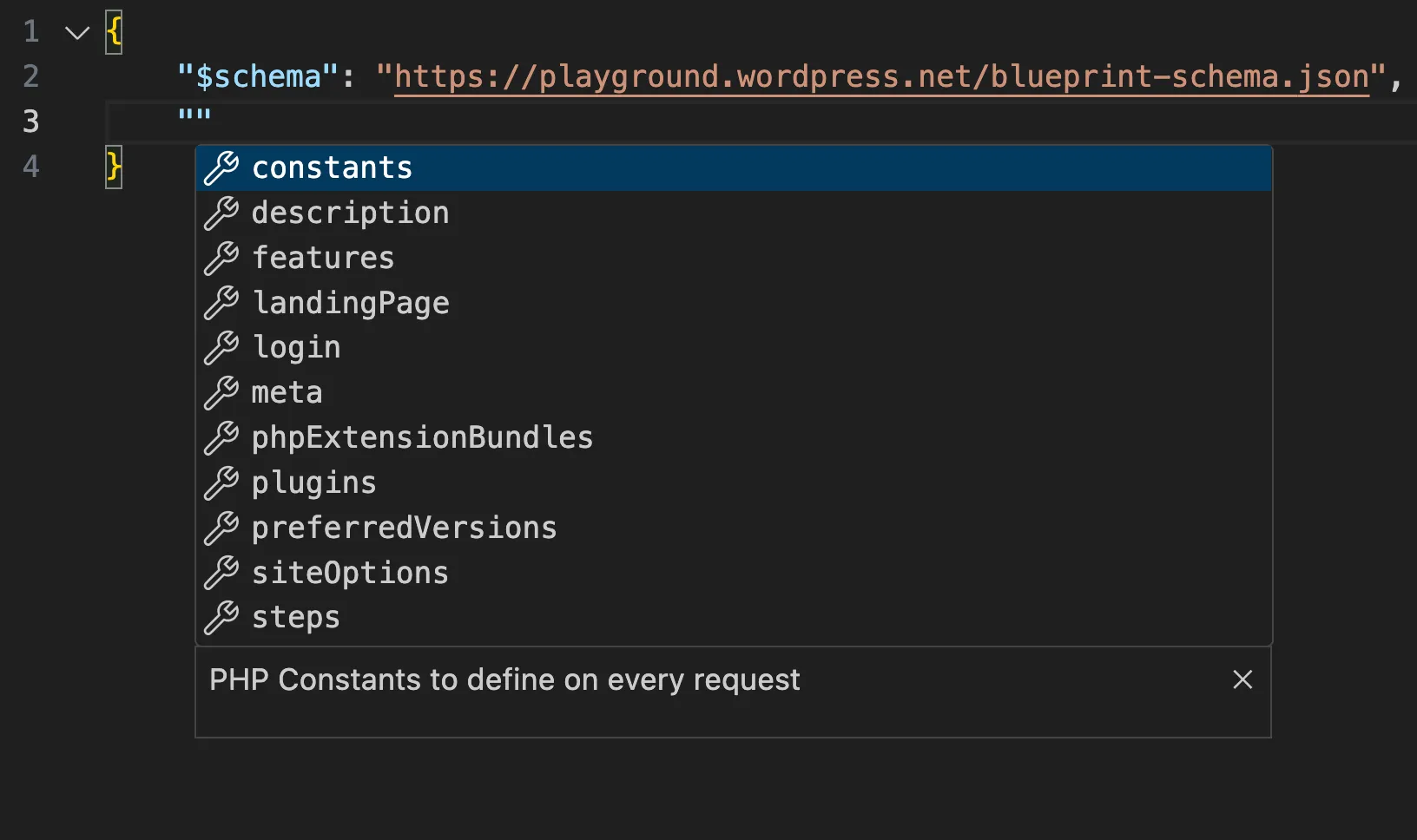Place cursor inside empty quotes on line 3
This screenshot has height=840, width=1417.
pyautogui.click(x=195, y=114)
